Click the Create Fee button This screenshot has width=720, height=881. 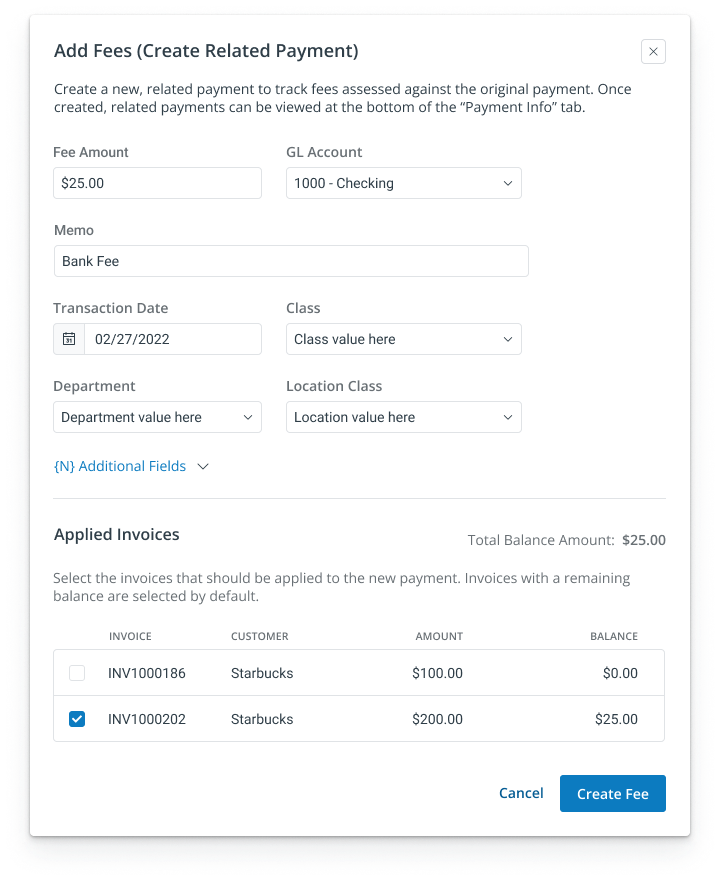click(612, 794)
